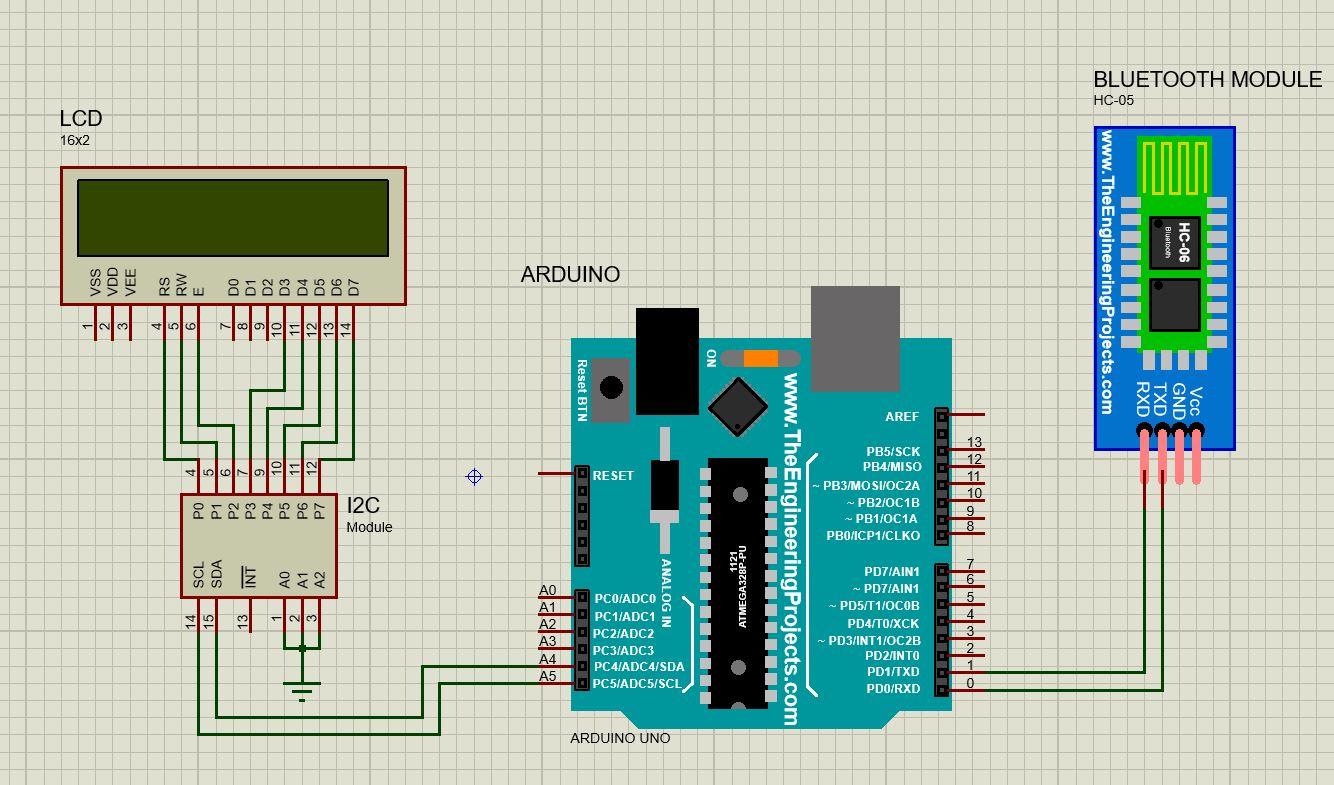The width and height of the screenshot is (1334, 785).
Task: Select the "PB4/MISO" pin label
Action: [x=892, y=467]
